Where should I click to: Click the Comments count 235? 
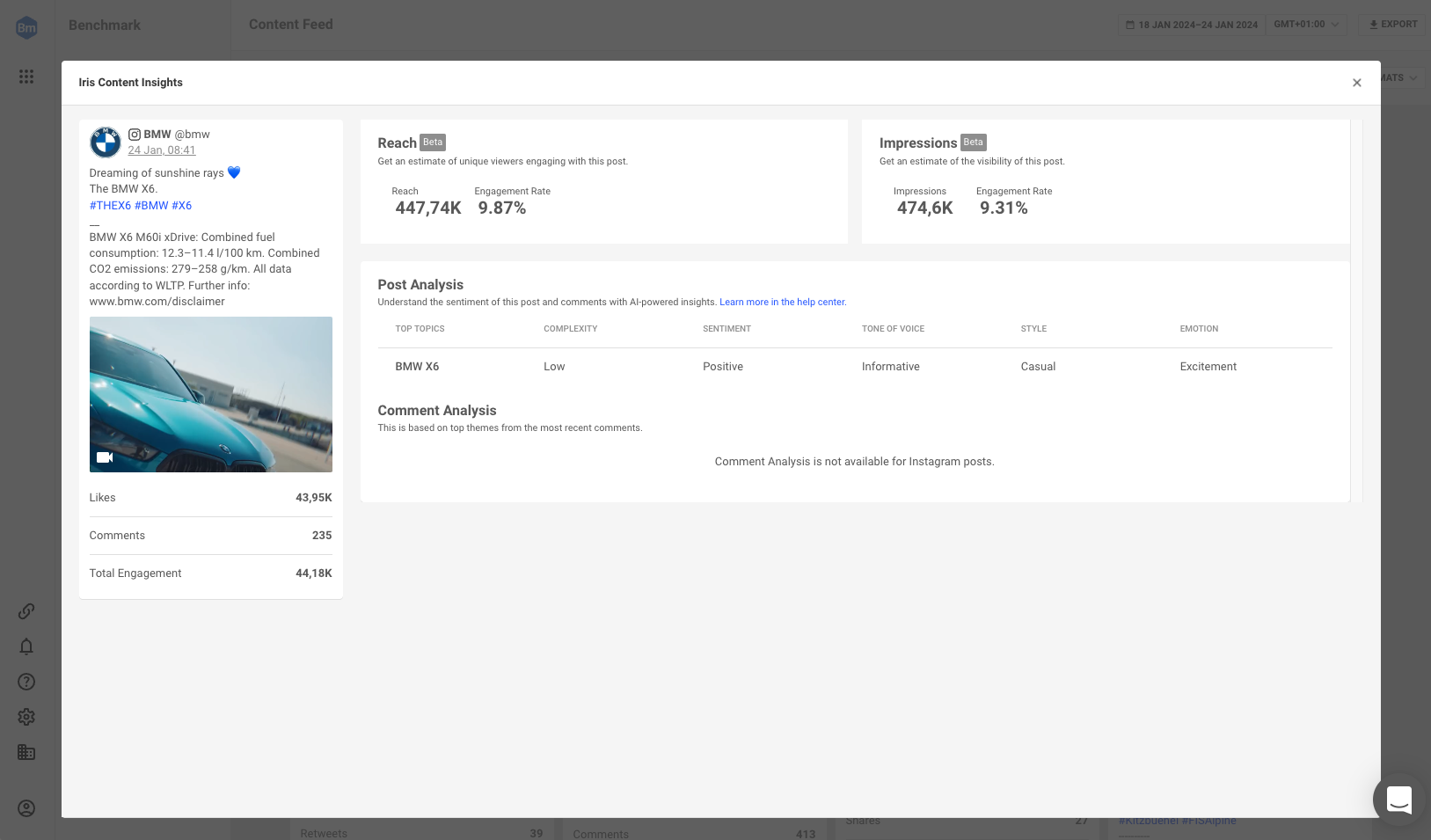click(x=322, y=536)
